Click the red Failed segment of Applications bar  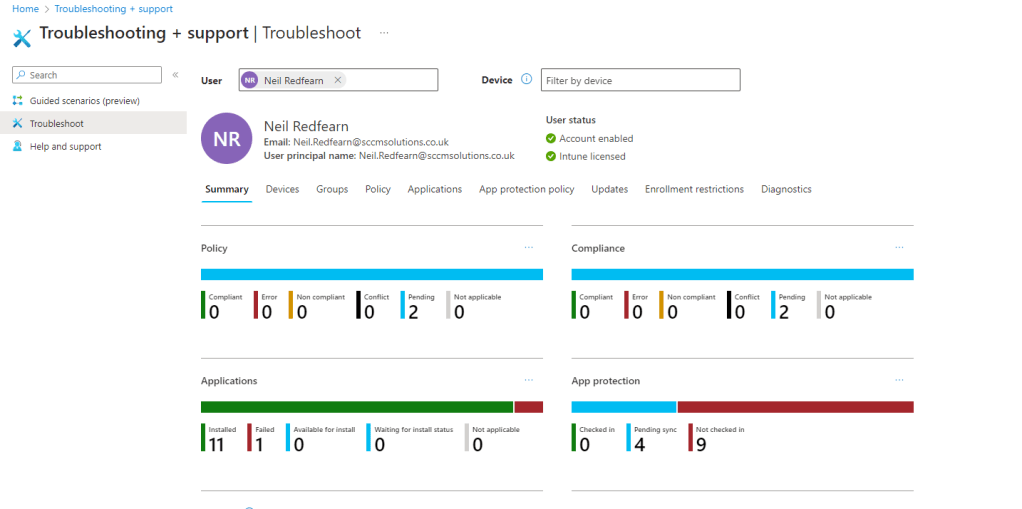[x=529, y=407]
